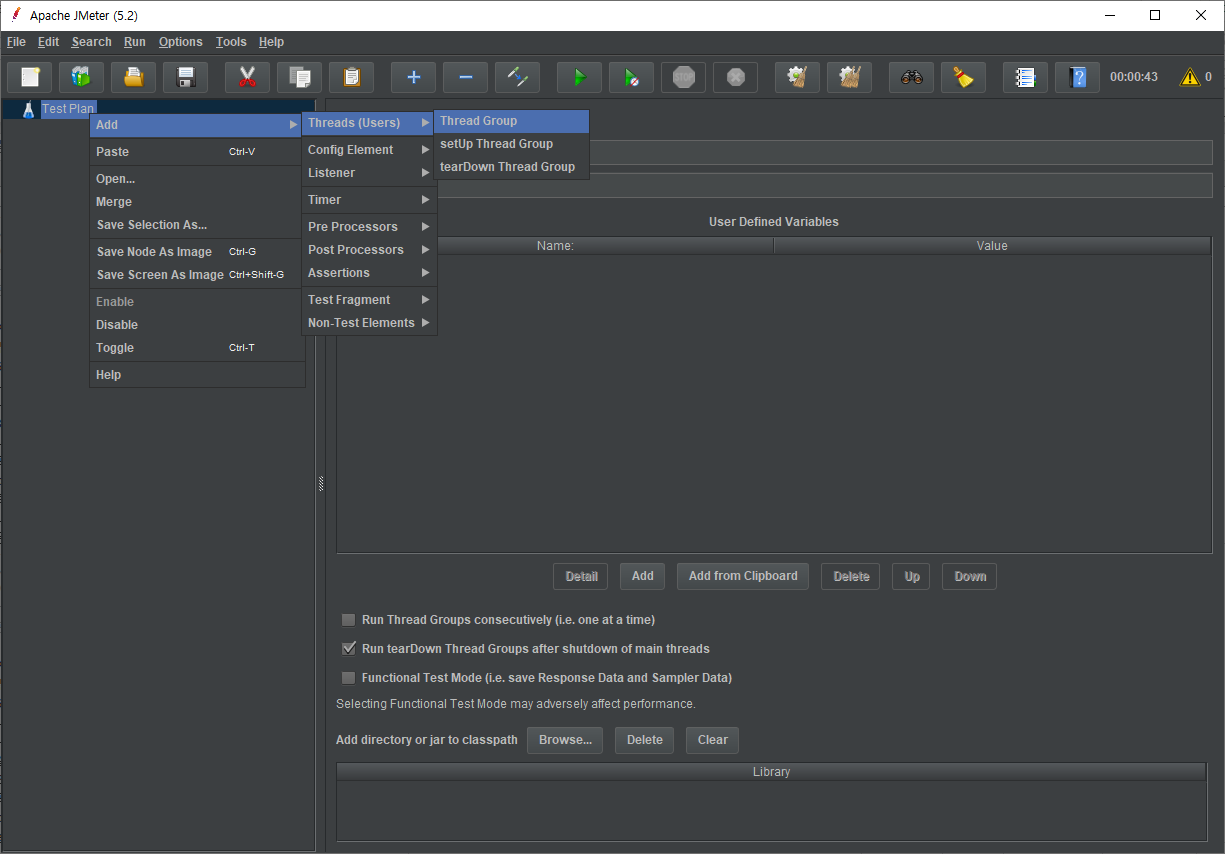This screenshot has width=1225, height=854.
Task: Click Add from Clipboard button
Action: 743,576
